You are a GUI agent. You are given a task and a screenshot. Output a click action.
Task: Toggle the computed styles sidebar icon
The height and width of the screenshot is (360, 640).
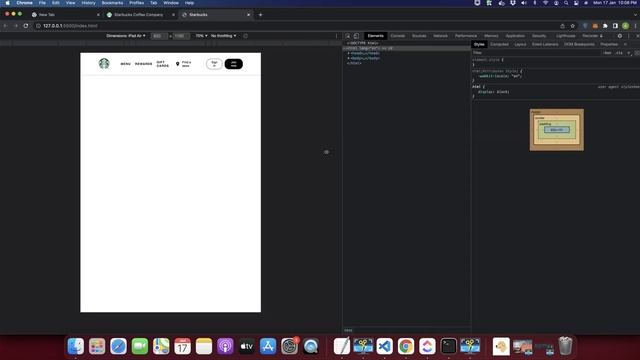pos(637,53)
